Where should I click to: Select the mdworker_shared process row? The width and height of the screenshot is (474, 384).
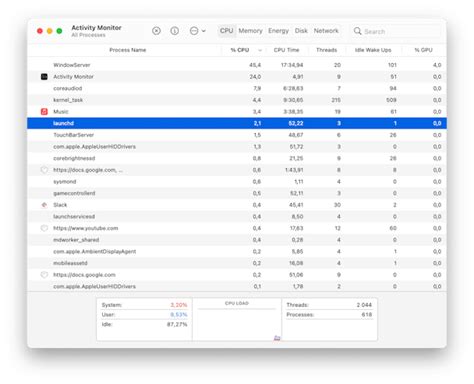tap(237, 240)
